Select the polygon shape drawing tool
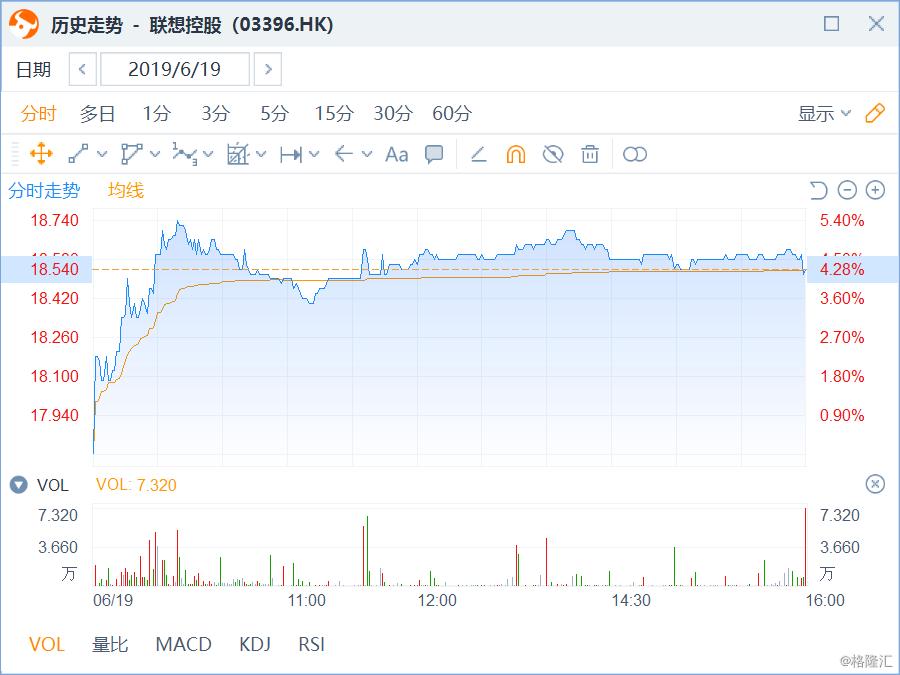900x675 pixels. coord(131,154)
